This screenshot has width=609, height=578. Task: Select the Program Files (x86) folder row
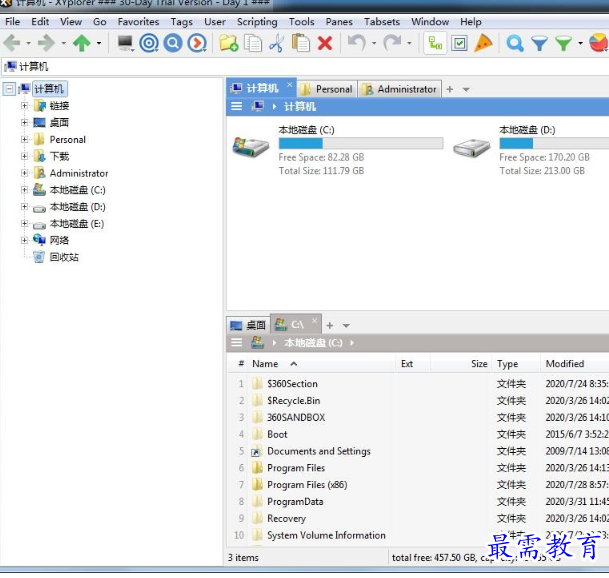tap(307, 485)
